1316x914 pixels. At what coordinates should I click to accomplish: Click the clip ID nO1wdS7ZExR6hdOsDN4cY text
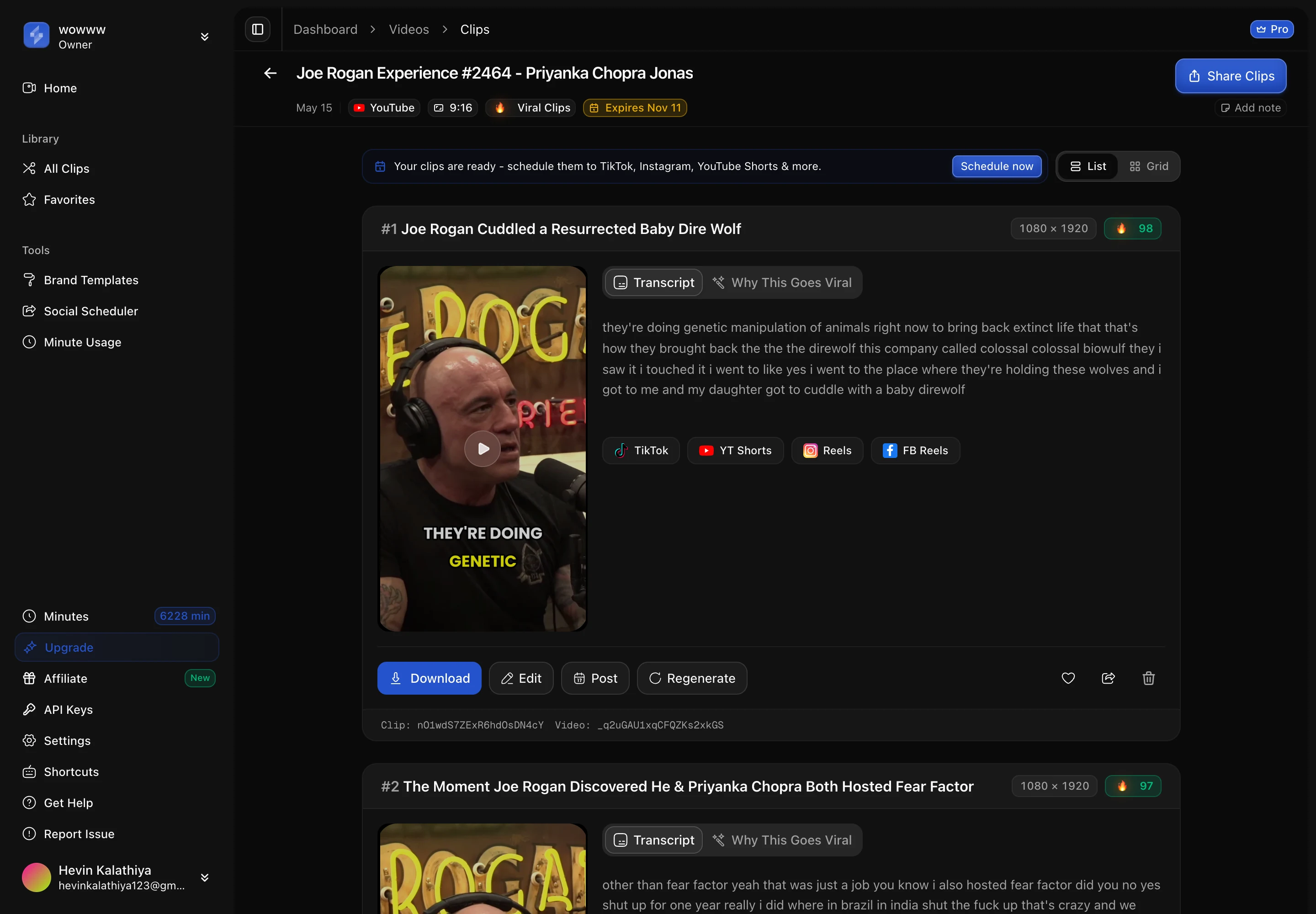(x=480, y=725)
